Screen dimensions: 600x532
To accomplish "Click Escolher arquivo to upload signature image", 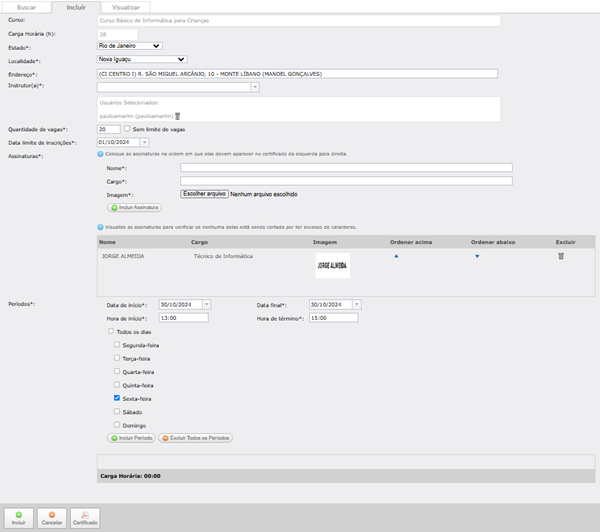I will pyautogui.click(x=205, y=194).
